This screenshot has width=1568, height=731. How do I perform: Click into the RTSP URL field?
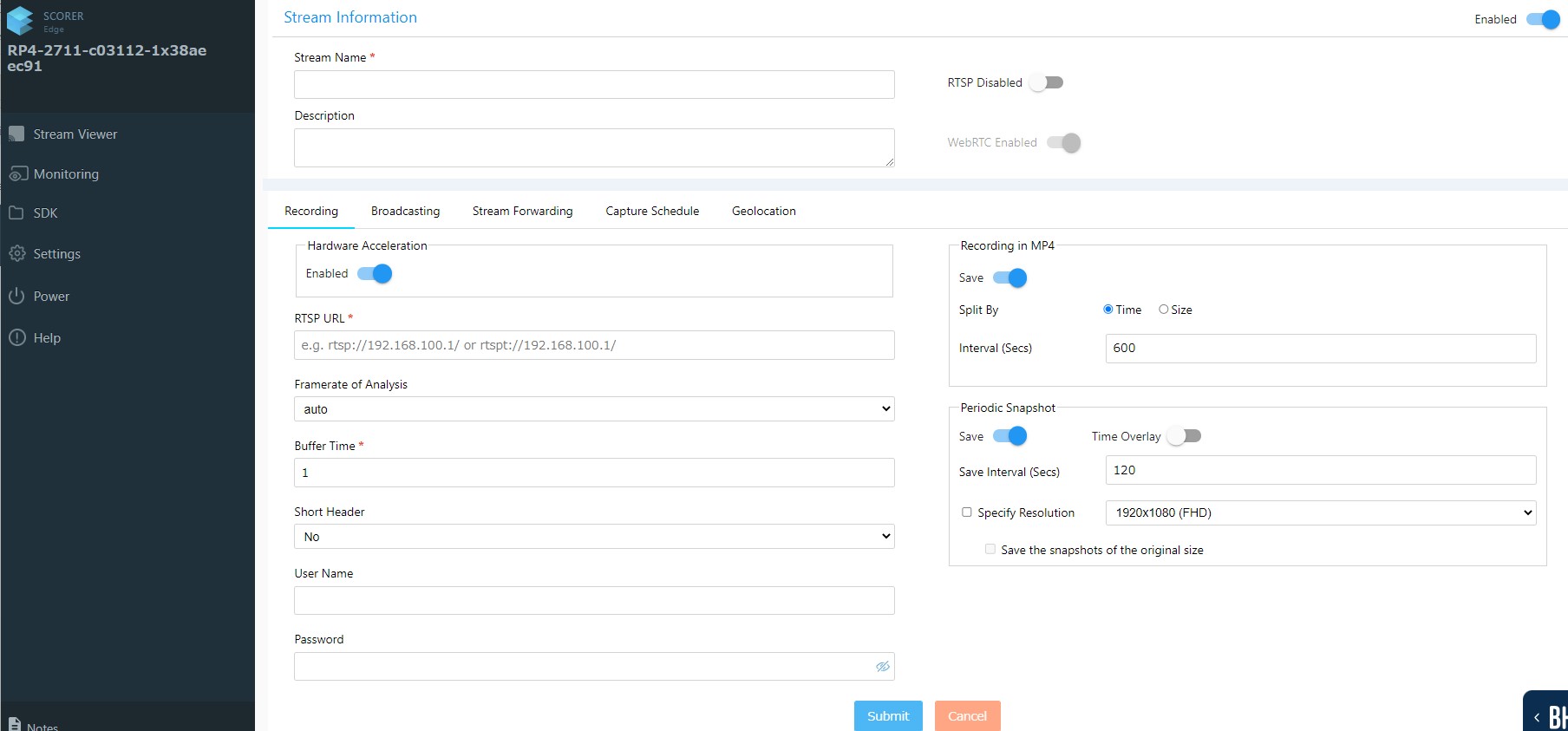(x=594, y=345)
